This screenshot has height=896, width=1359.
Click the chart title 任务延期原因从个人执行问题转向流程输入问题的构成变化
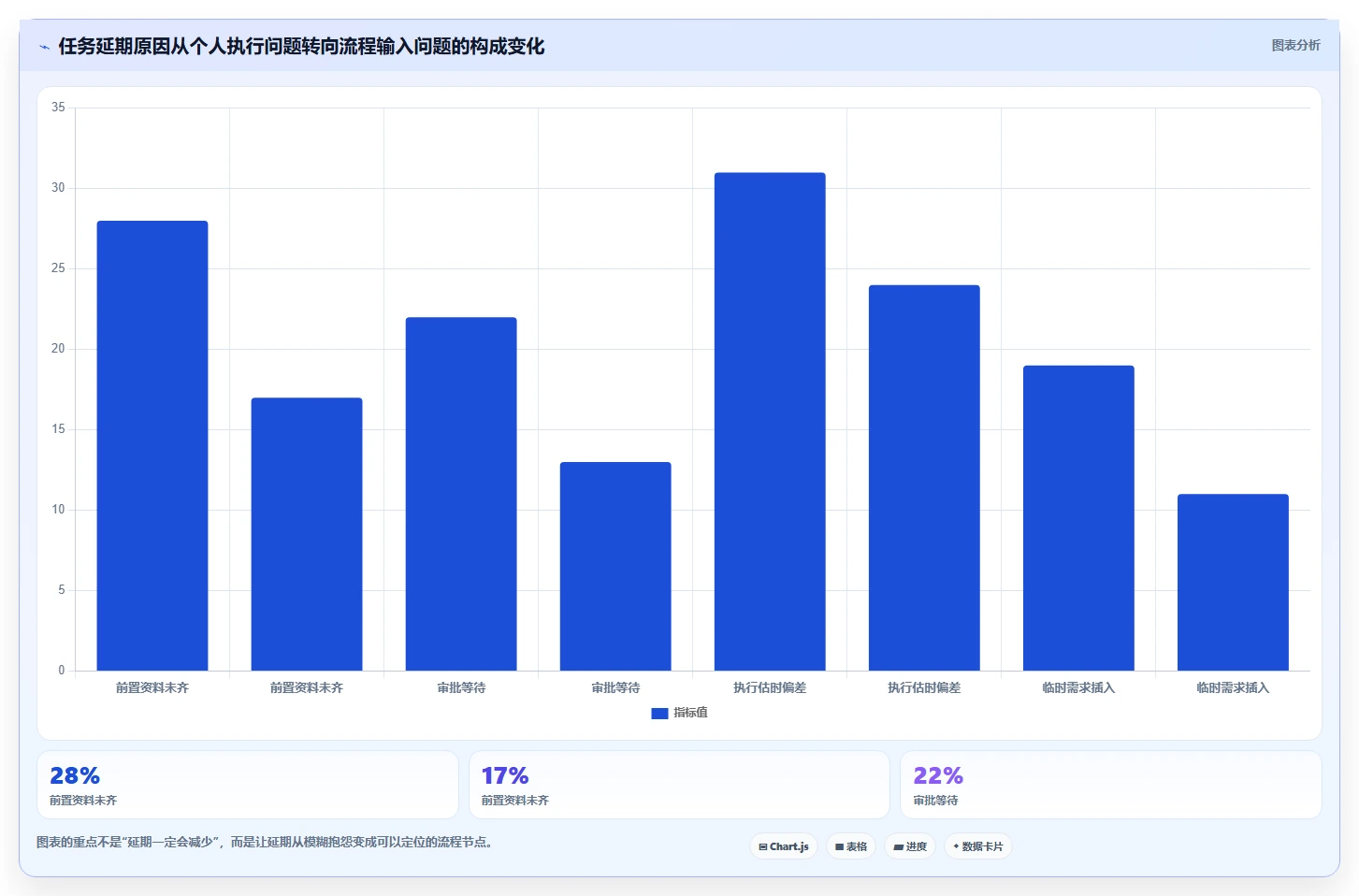pos(301,46)
